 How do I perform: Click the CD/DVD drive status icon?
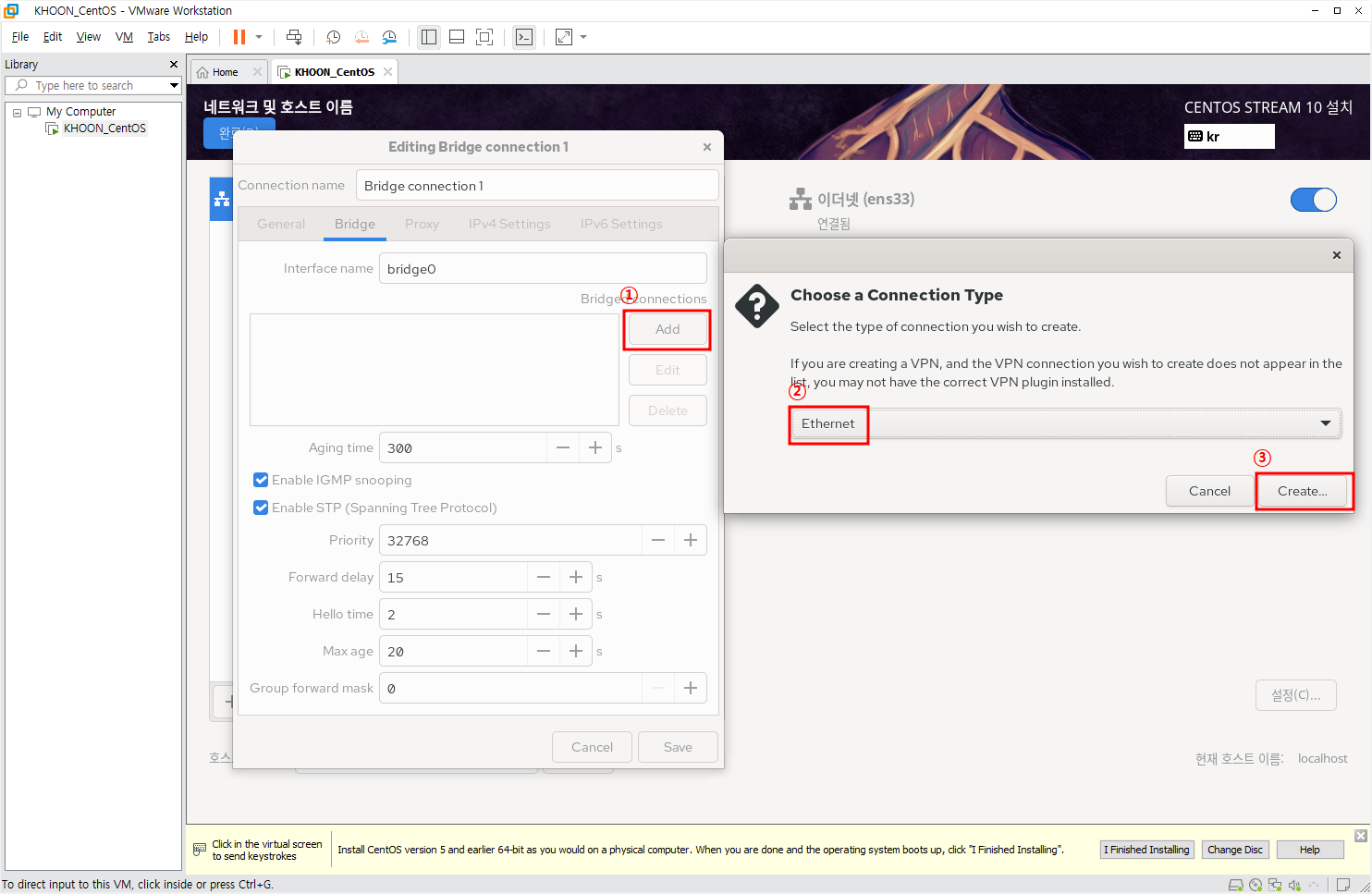[x=1256, y=885]
